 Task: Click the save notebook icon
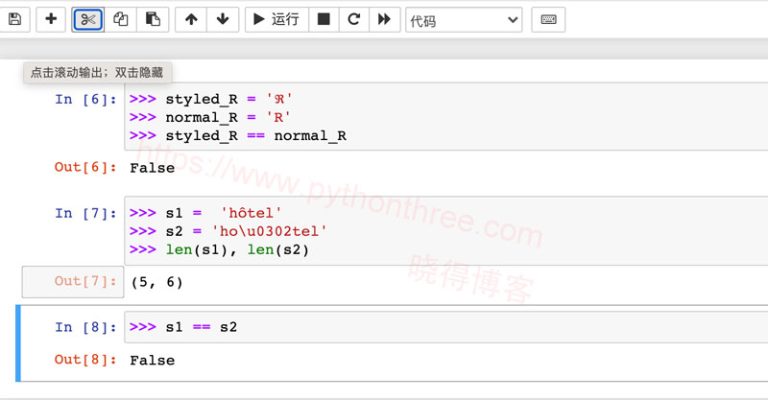[x=14, y=19]
